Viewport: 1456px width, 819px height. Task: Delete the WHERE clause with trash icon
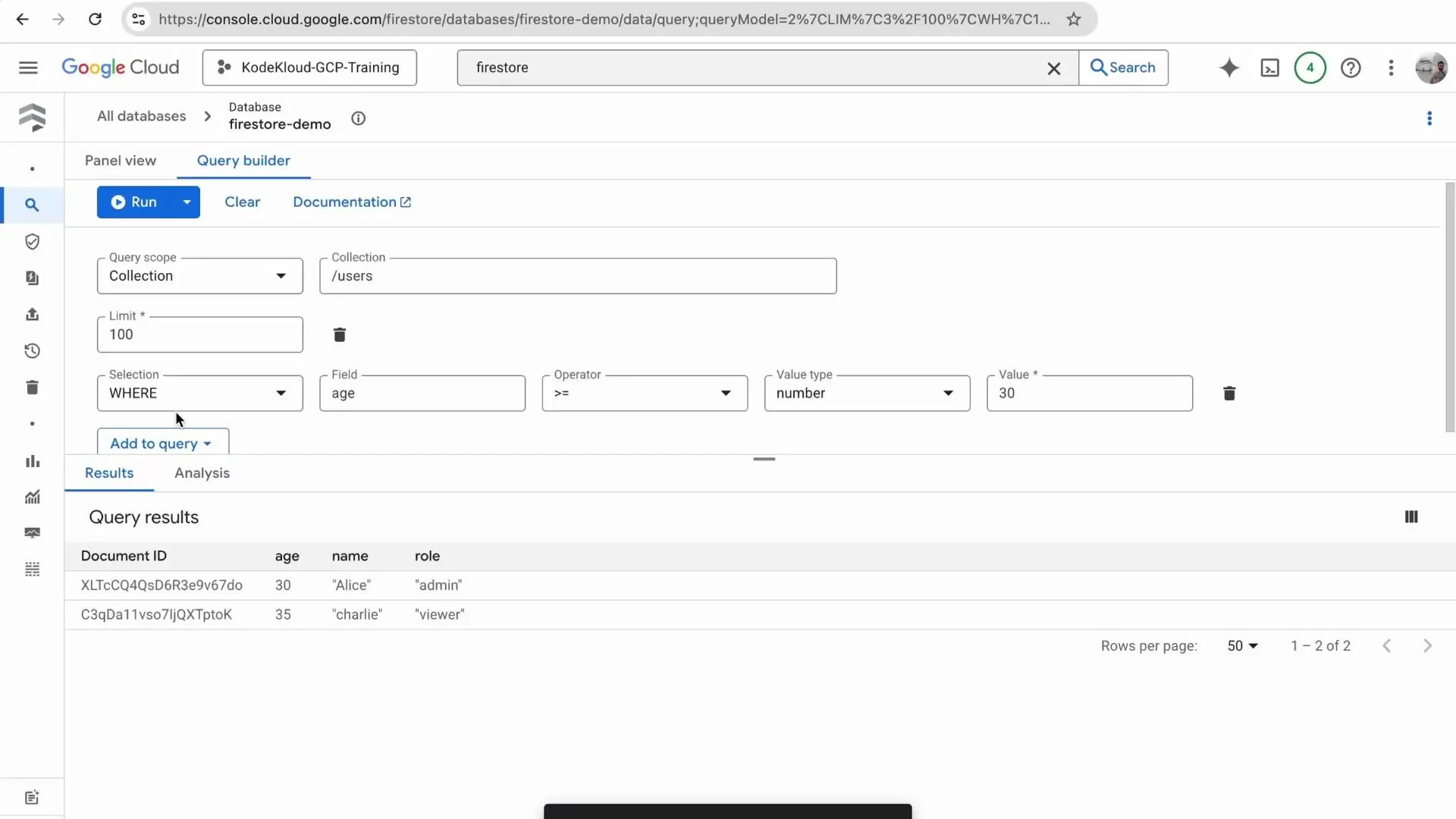pyautogui.click(x=1229, y=393)
